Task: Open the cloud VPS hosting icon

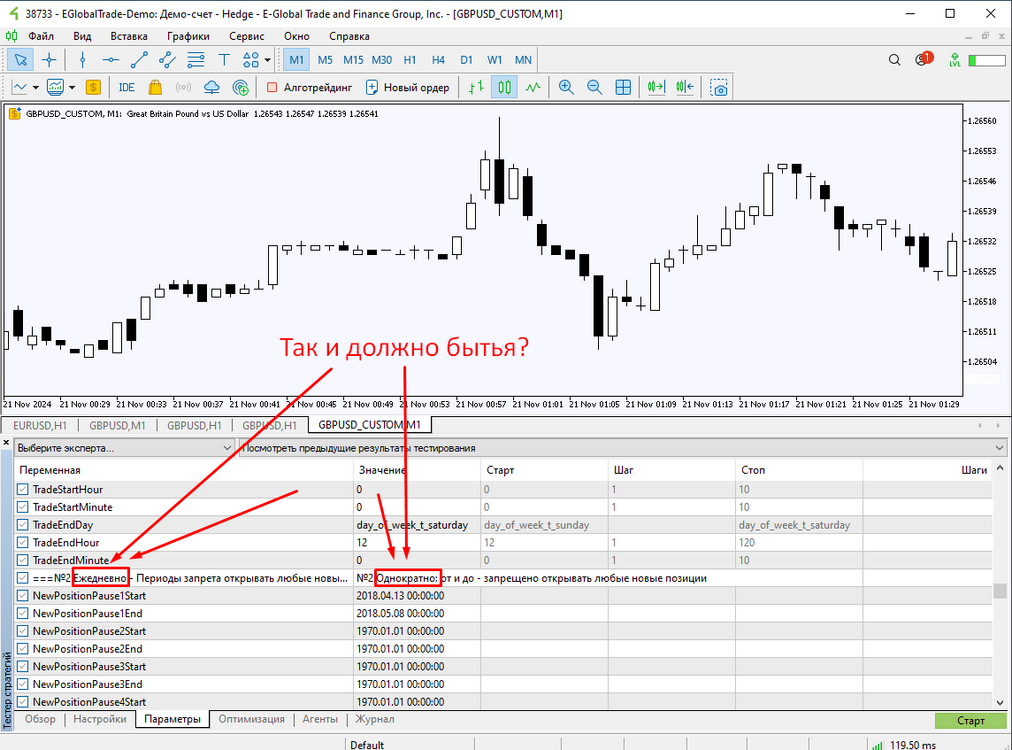Action: [x=212, y=87]
